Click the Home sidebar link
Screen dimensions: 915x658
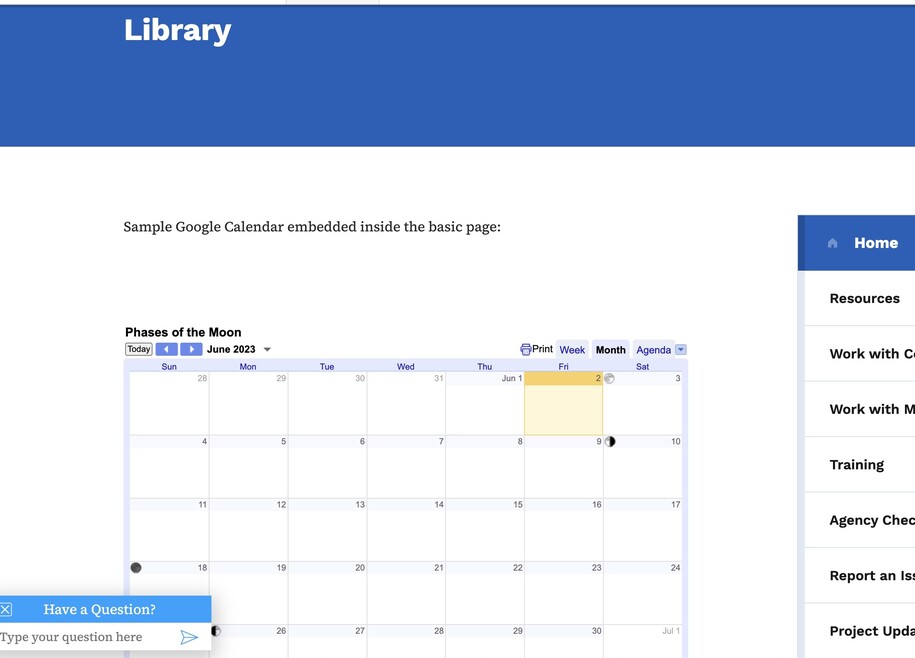click(x=875, y=243)
